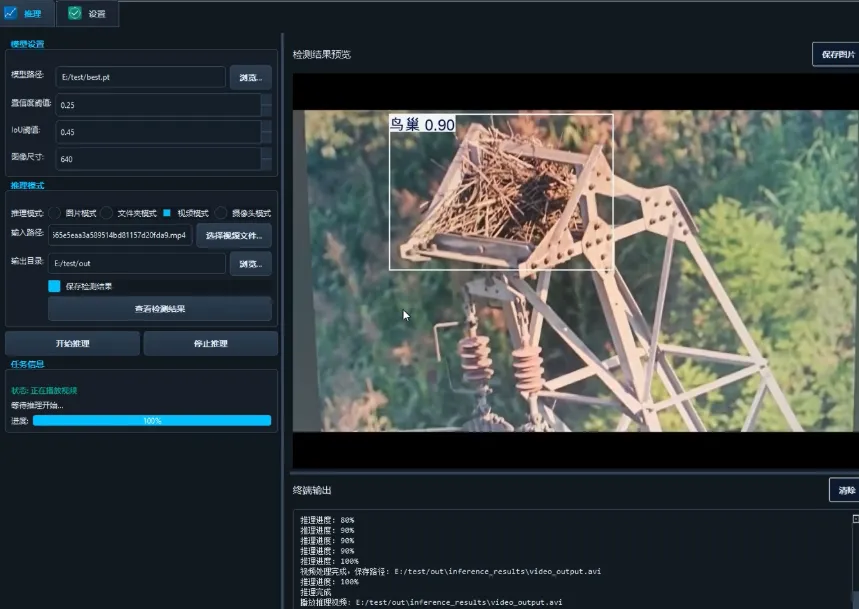Click the 推理模式 section header
Screen dimensions: 859x609
click(x=27, y=185)
